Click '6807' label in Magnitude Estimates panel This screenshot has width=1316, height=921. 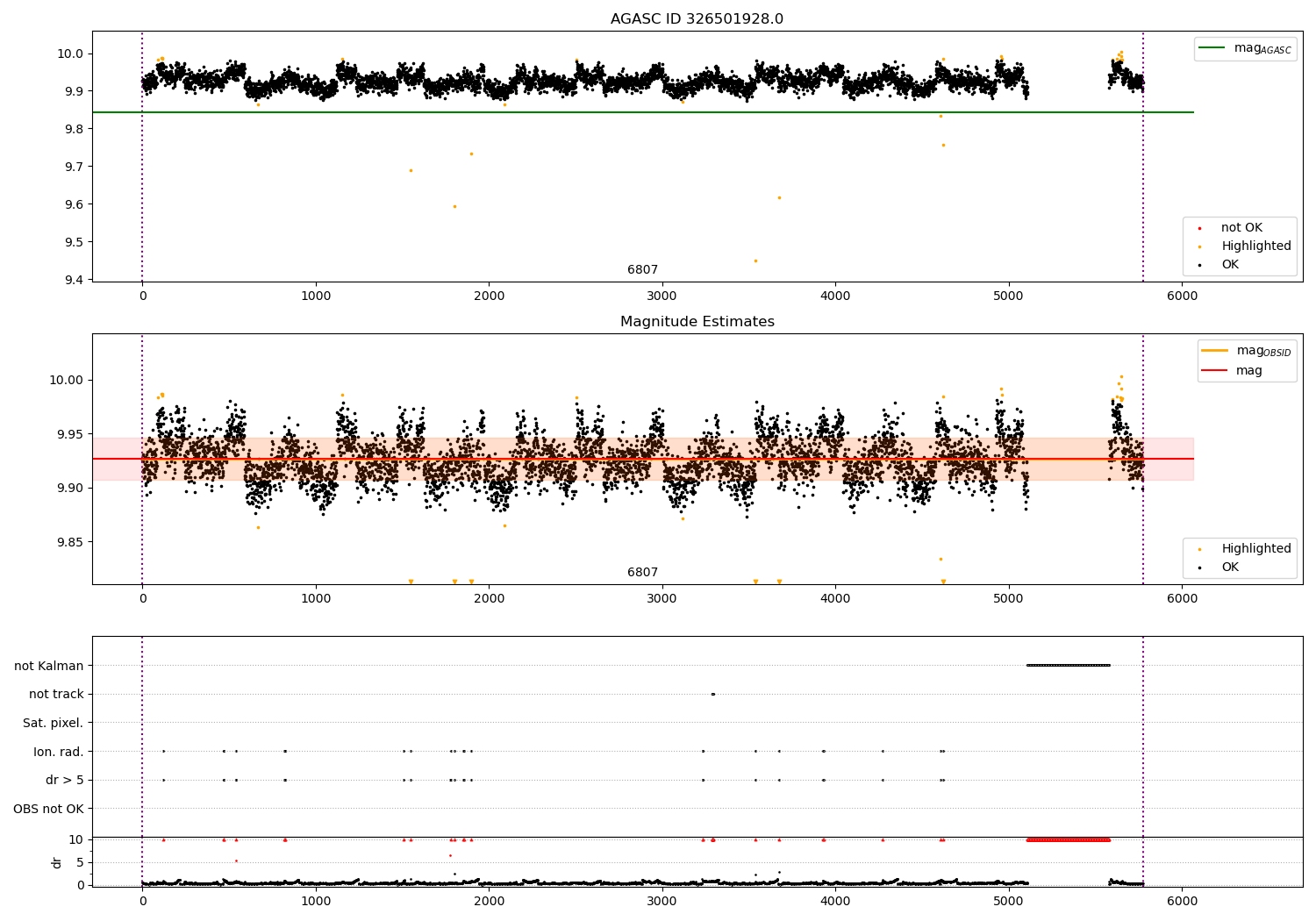642,573
